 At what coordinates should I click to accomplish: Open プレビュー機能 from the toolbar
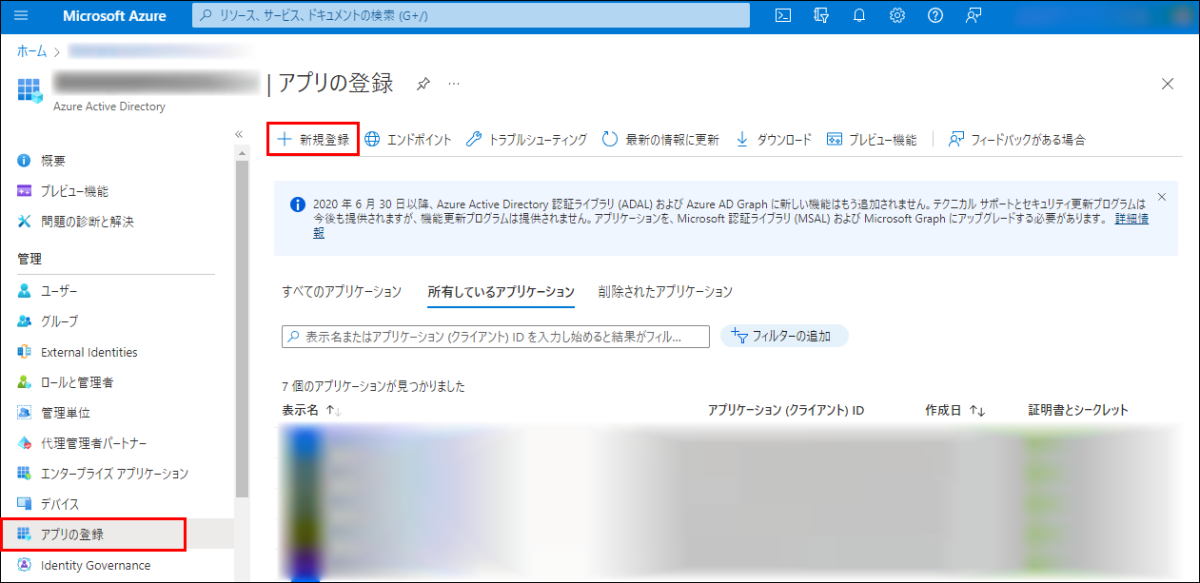pyautogui.click(x=872, y=140)
